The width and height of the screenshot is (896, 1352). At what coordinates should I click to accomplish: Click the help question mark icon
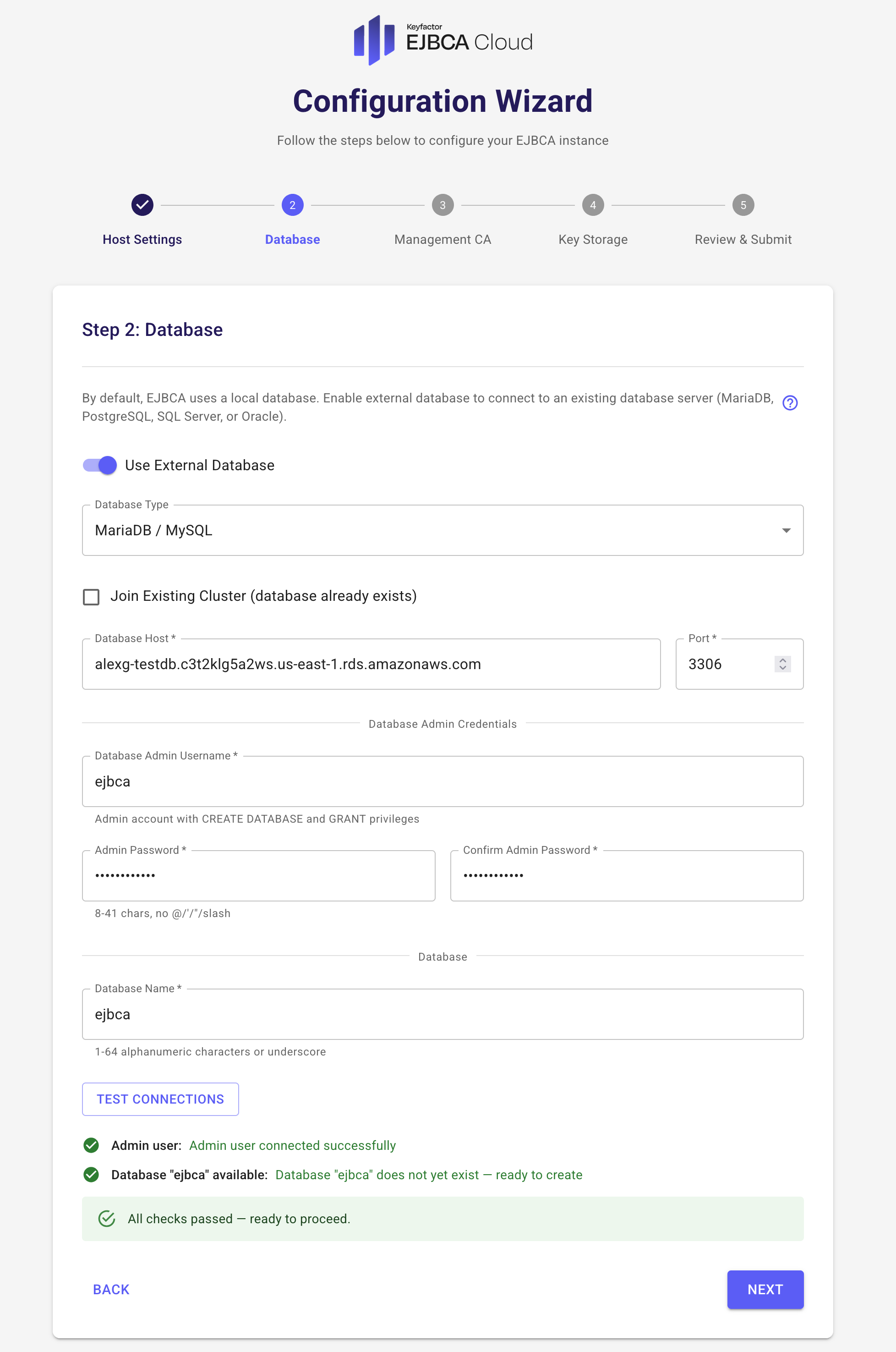tap(789, 403)
